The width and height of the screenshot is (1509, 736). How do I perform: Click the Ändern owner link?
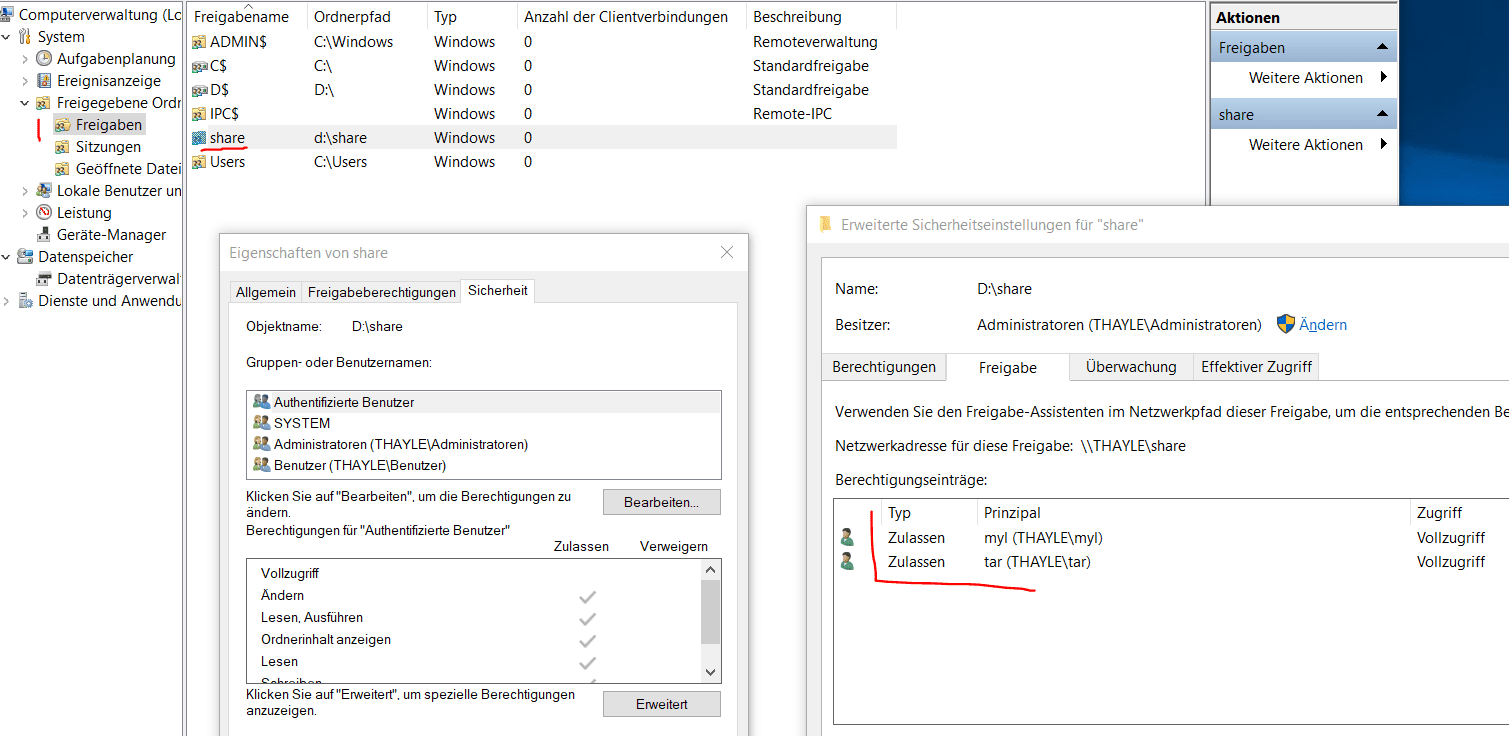pos(1323,325)
